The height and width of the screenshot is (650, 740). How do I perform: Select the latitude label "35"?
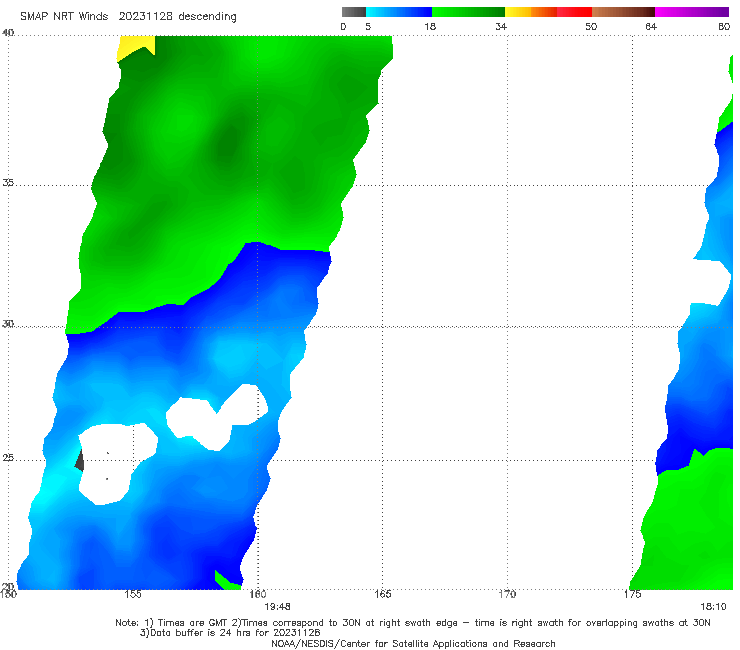8,183
